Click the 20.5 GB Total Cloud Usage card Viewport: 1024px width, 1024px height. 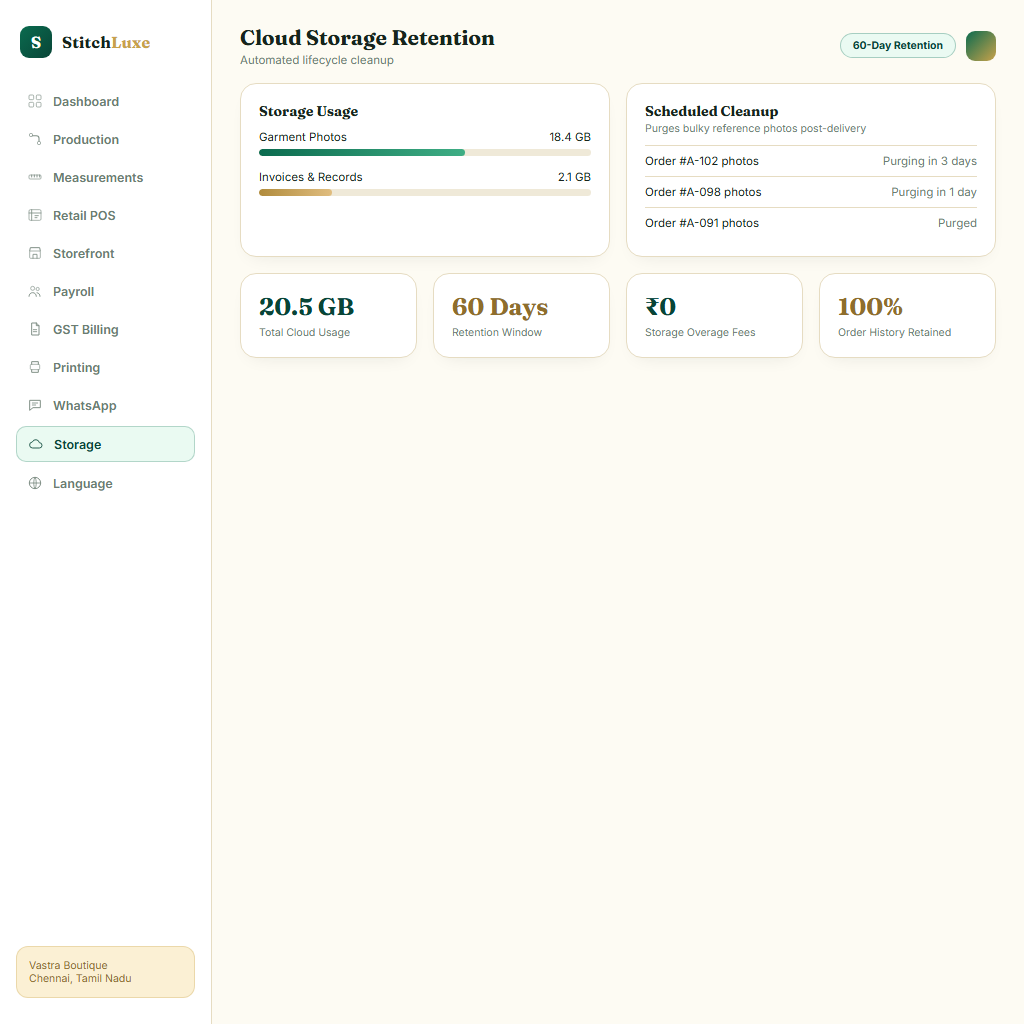tap(328, 315)
